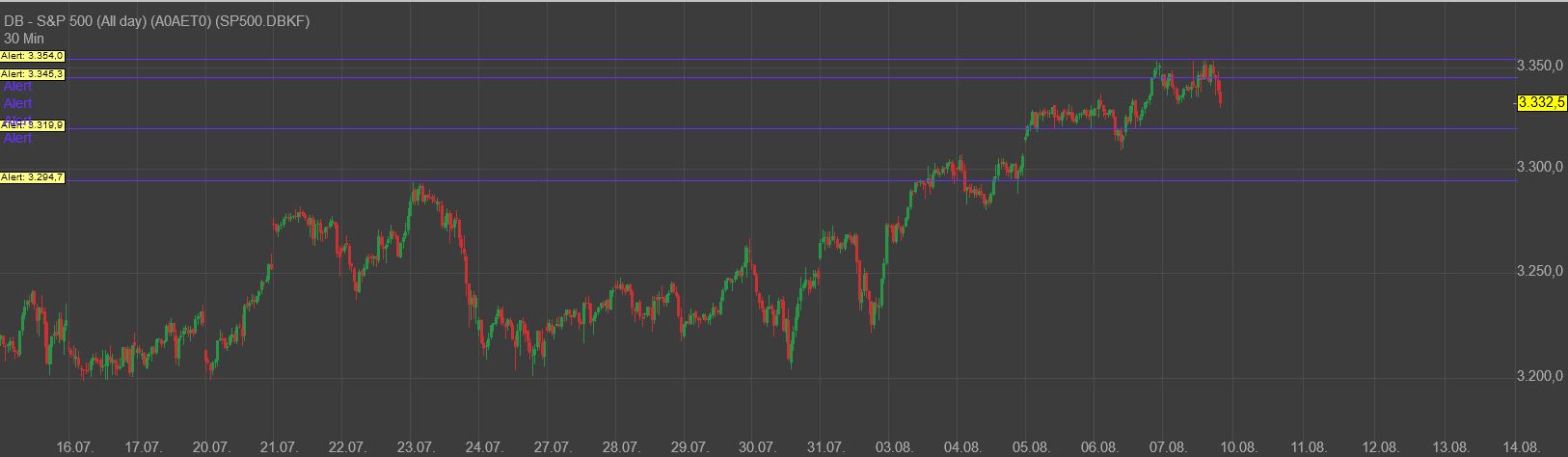
Task: Click the 3.200,0 price axis label
Action: pos(1539,375)
